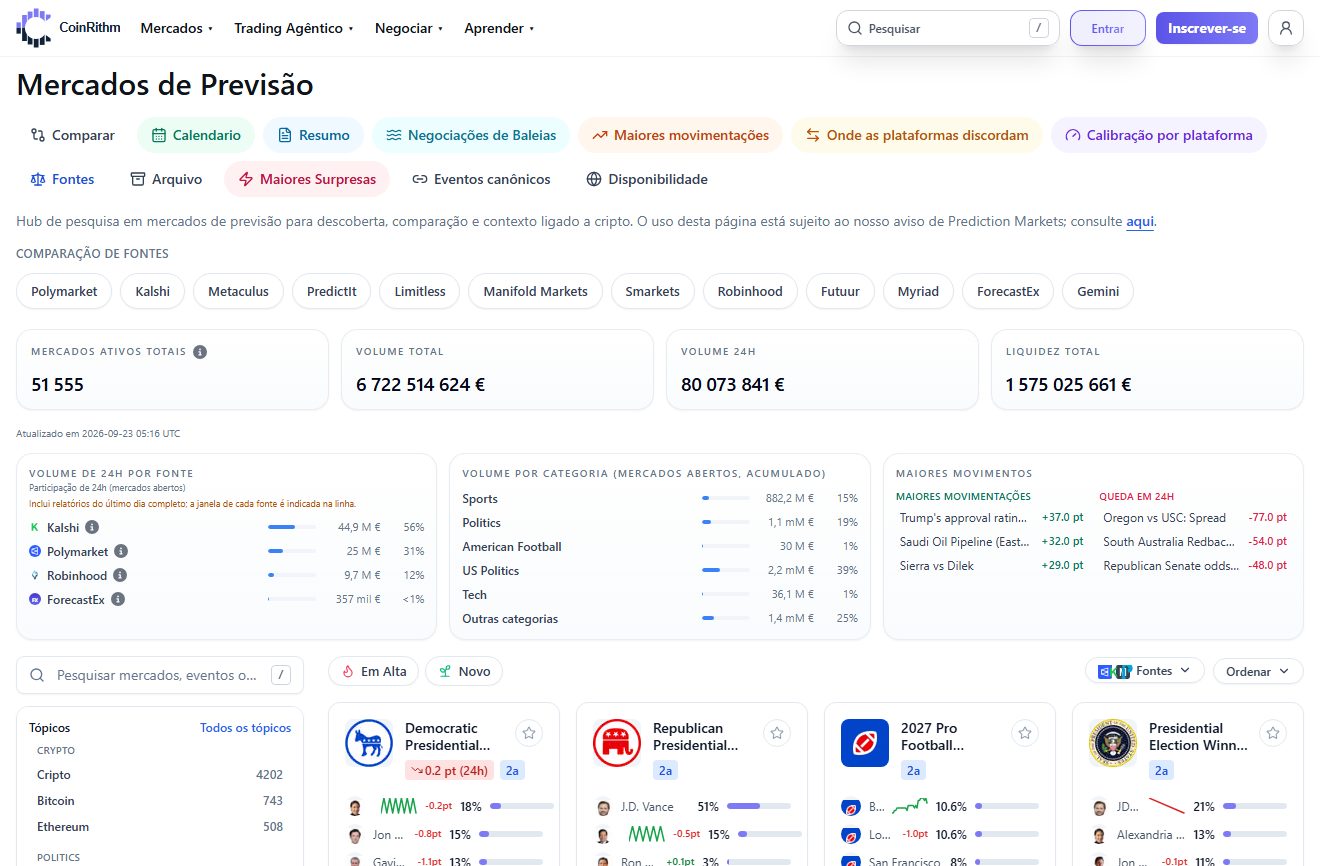This screenshot has width=1320, height=866.
Task: Expand the Trading Agêntico menu
Action: (294, 28)
